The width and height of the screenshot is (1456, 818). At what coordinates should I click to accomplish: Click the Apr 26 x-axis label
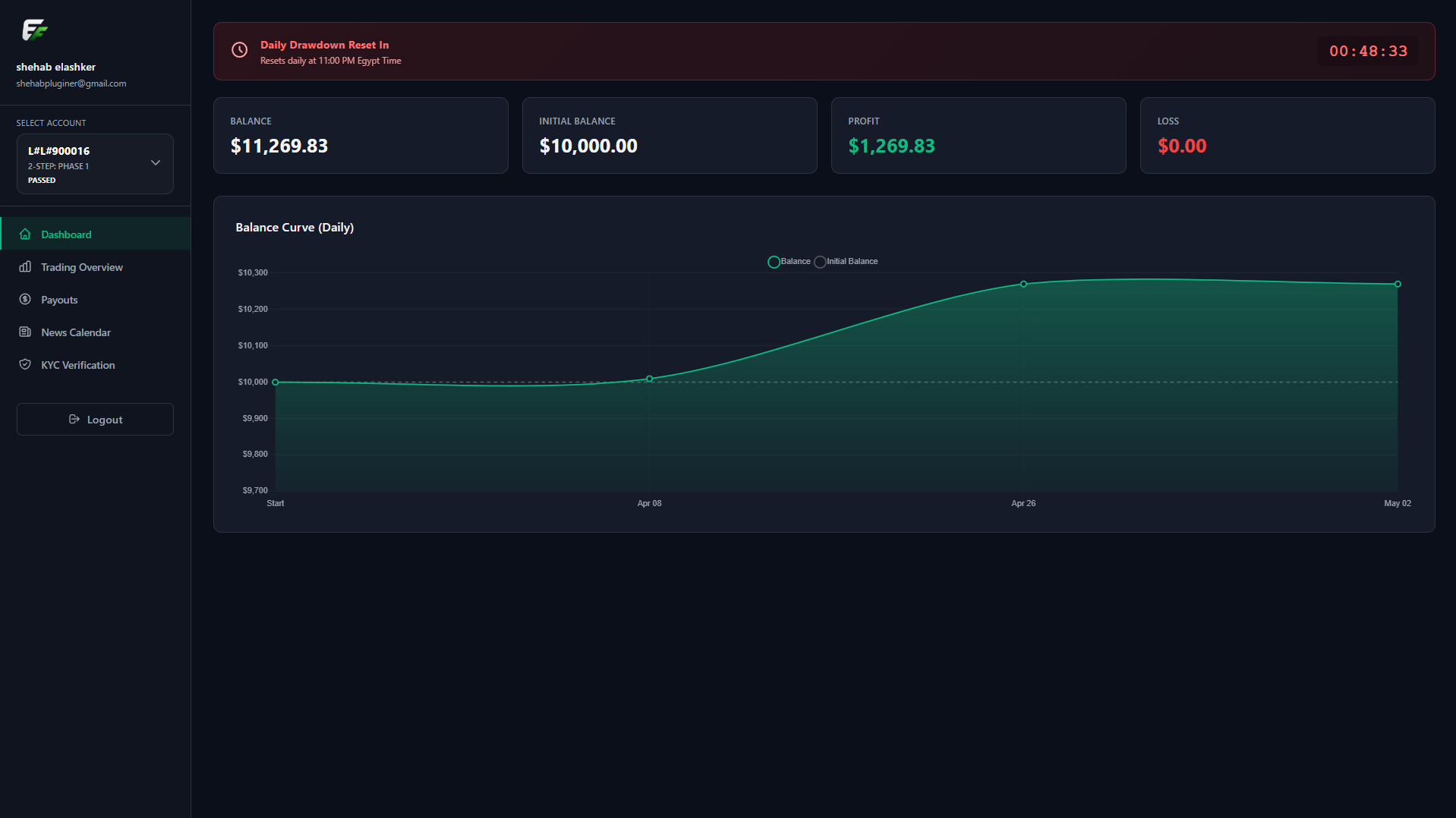click(1023, 503)
